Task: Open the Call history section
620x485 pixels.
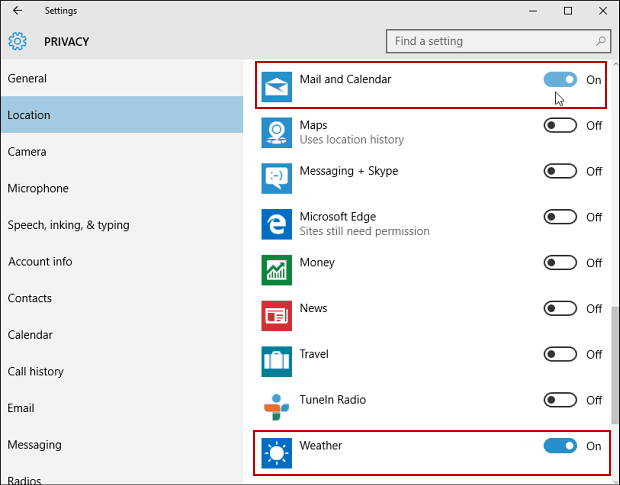Action: 122,371
